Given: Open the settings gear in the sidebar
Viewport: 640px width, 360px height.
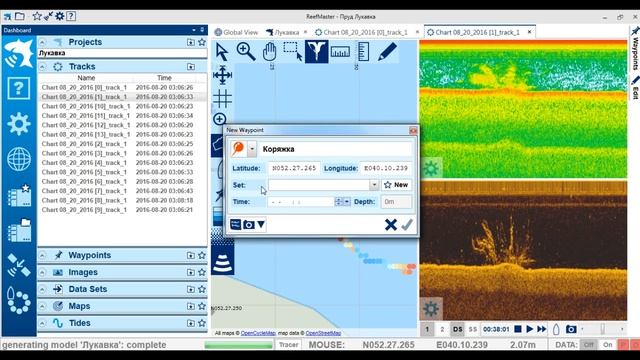Looking at the screenshot, I should [x=19, y=123].
